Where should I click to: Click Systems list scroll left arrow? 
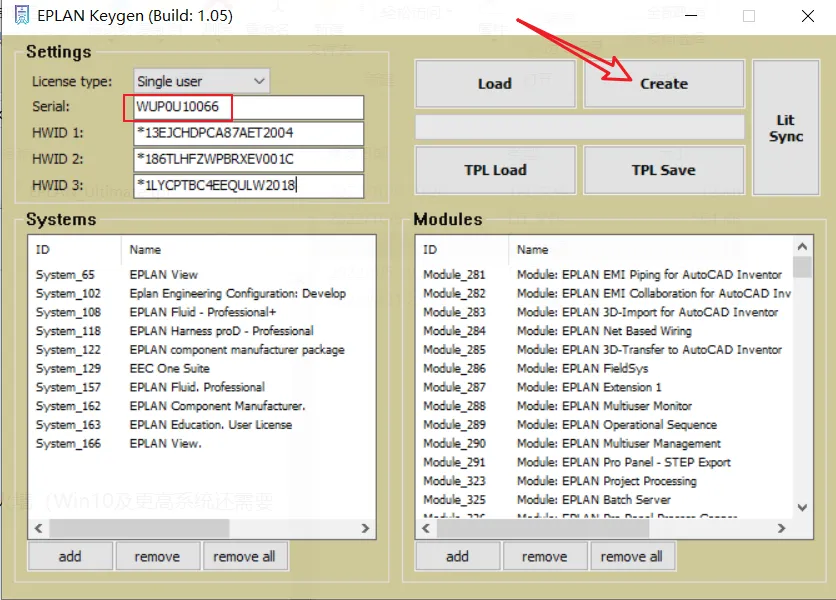point(38,529)
